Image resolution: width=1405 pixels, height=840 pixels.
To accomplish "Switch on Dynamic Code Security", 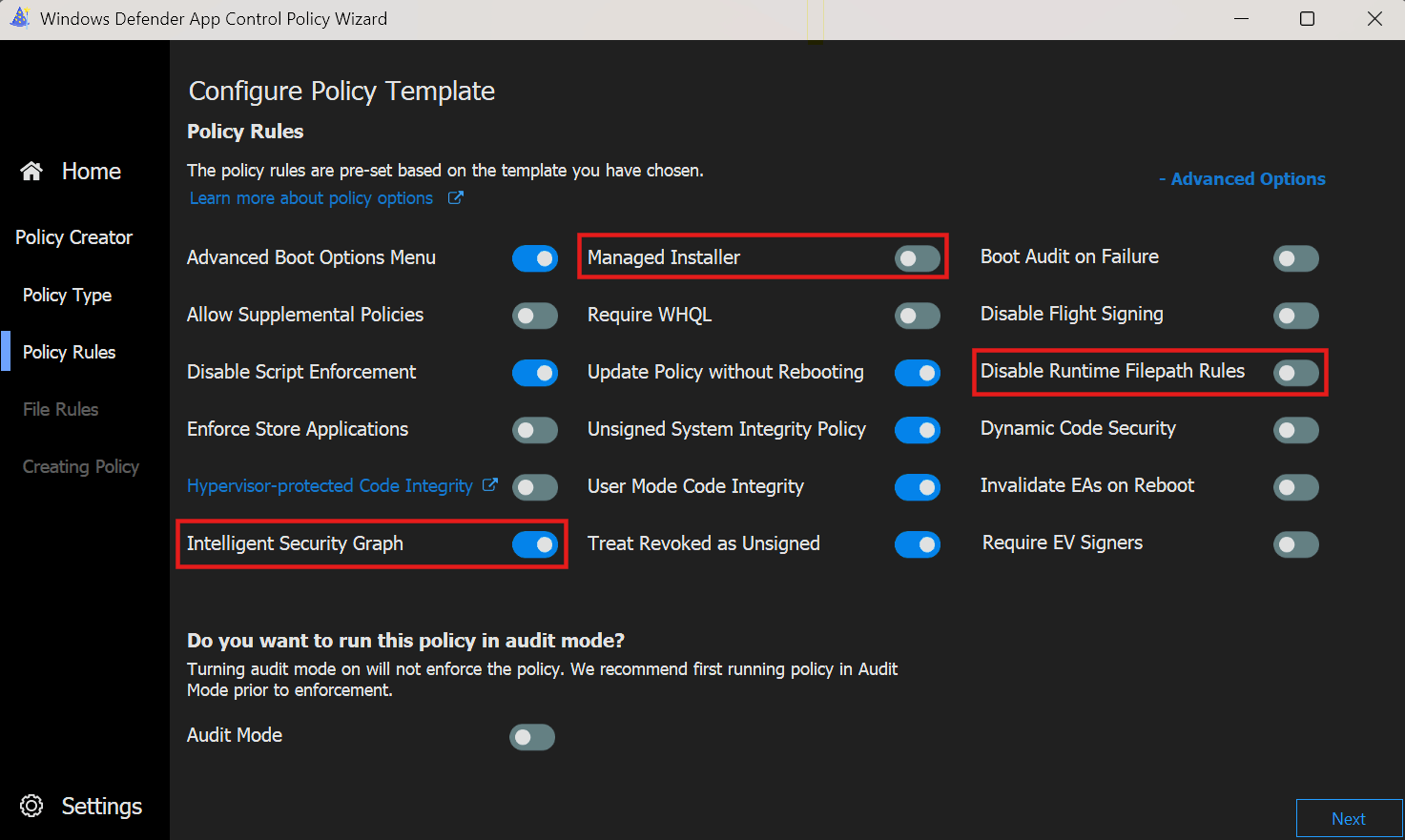I will coord(1295,430).
